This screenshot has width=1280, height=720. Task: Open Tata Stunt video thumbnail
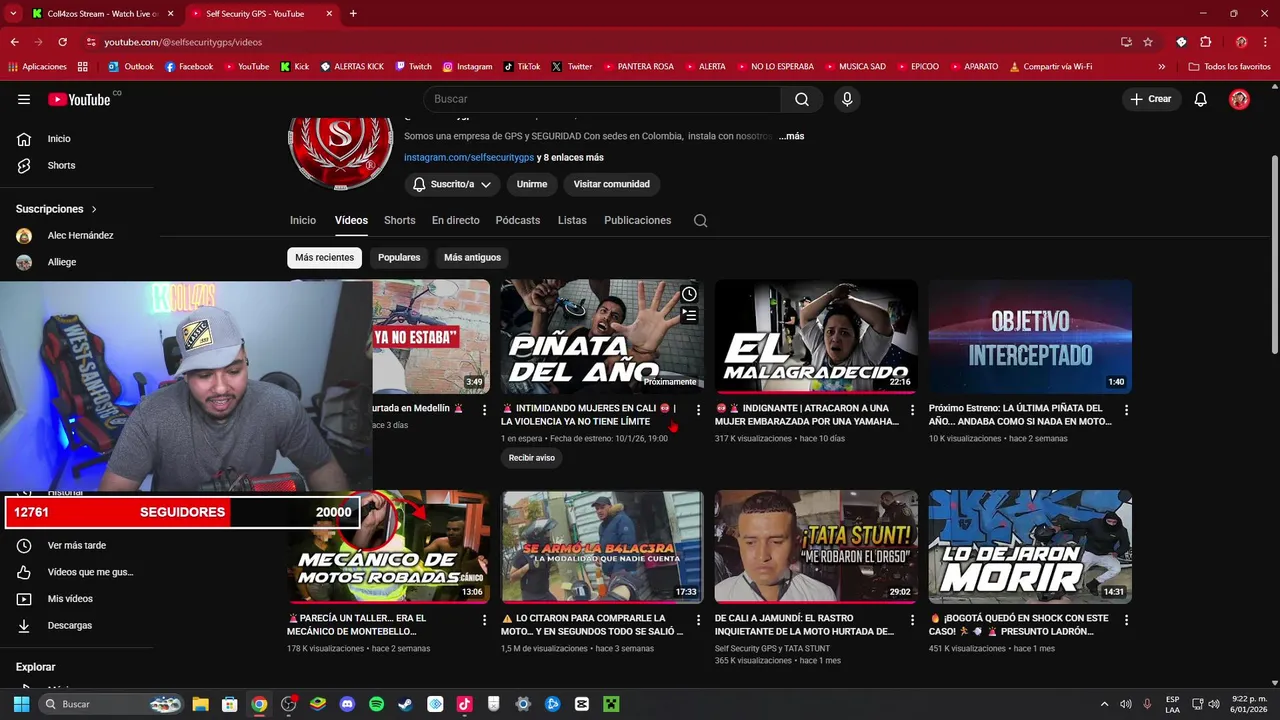[816, 546]
